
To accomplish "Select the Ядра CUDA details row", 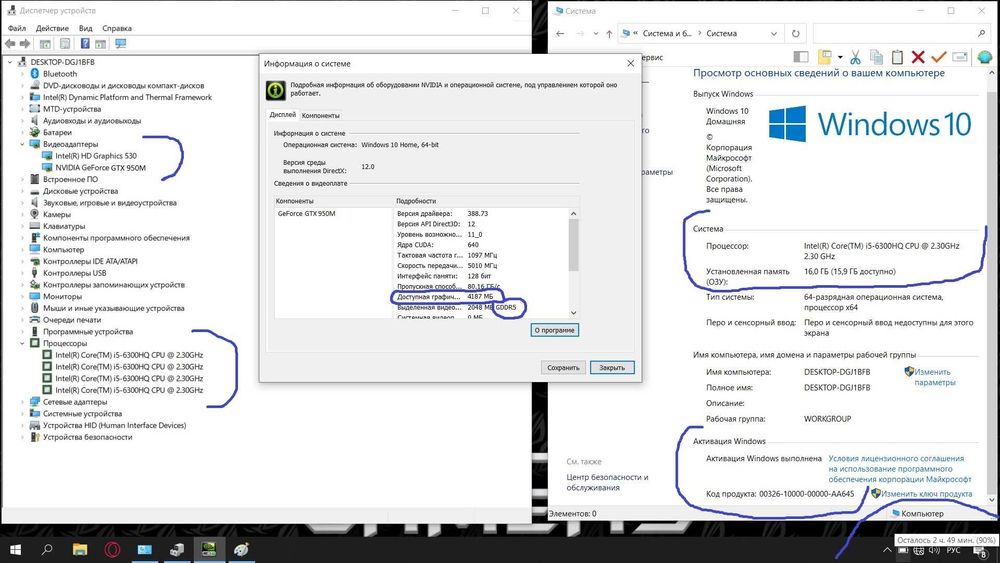I will 482,245.
